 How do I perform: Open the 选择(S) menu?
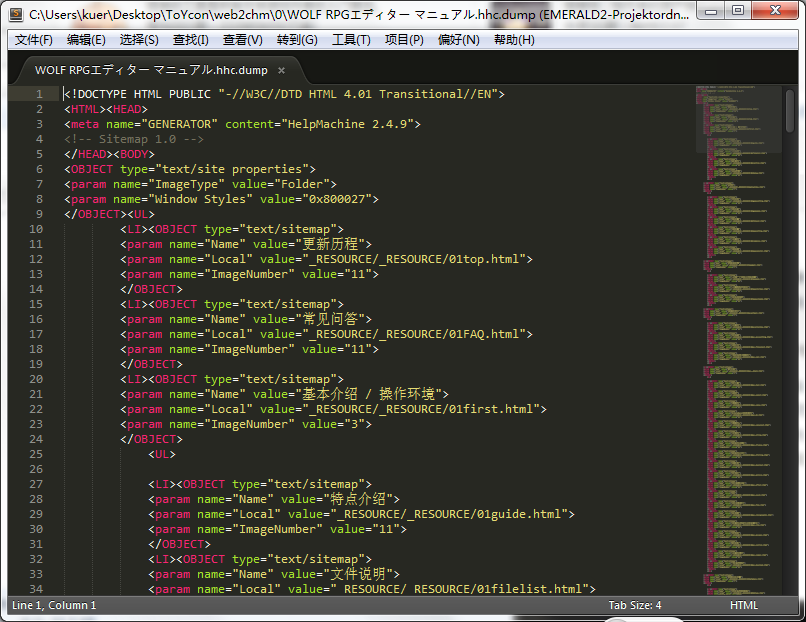(x=139, y=40)
